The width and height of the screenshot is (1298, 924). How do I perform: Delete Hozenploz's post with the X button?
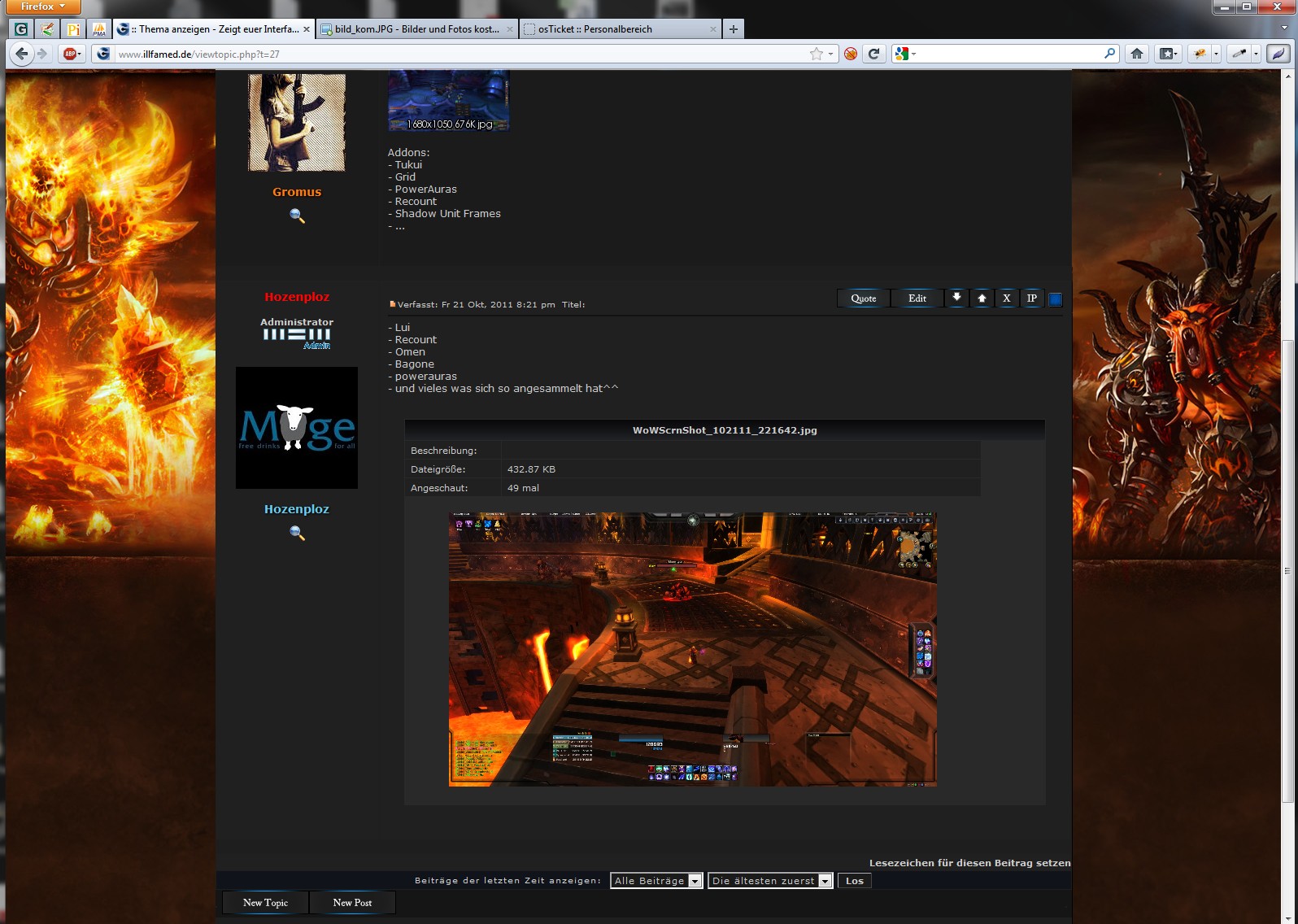click(x=1007, y=298)
